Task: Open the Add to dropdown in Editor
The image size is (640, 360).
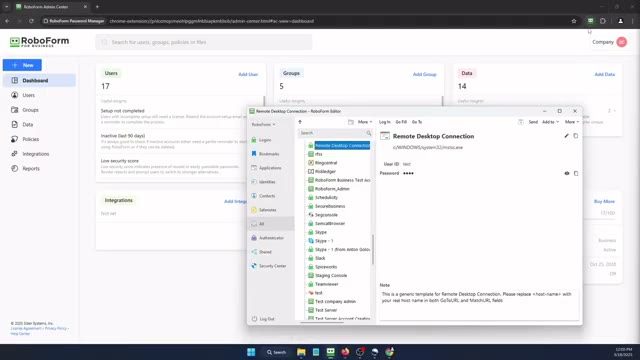Action: point(550,122)
